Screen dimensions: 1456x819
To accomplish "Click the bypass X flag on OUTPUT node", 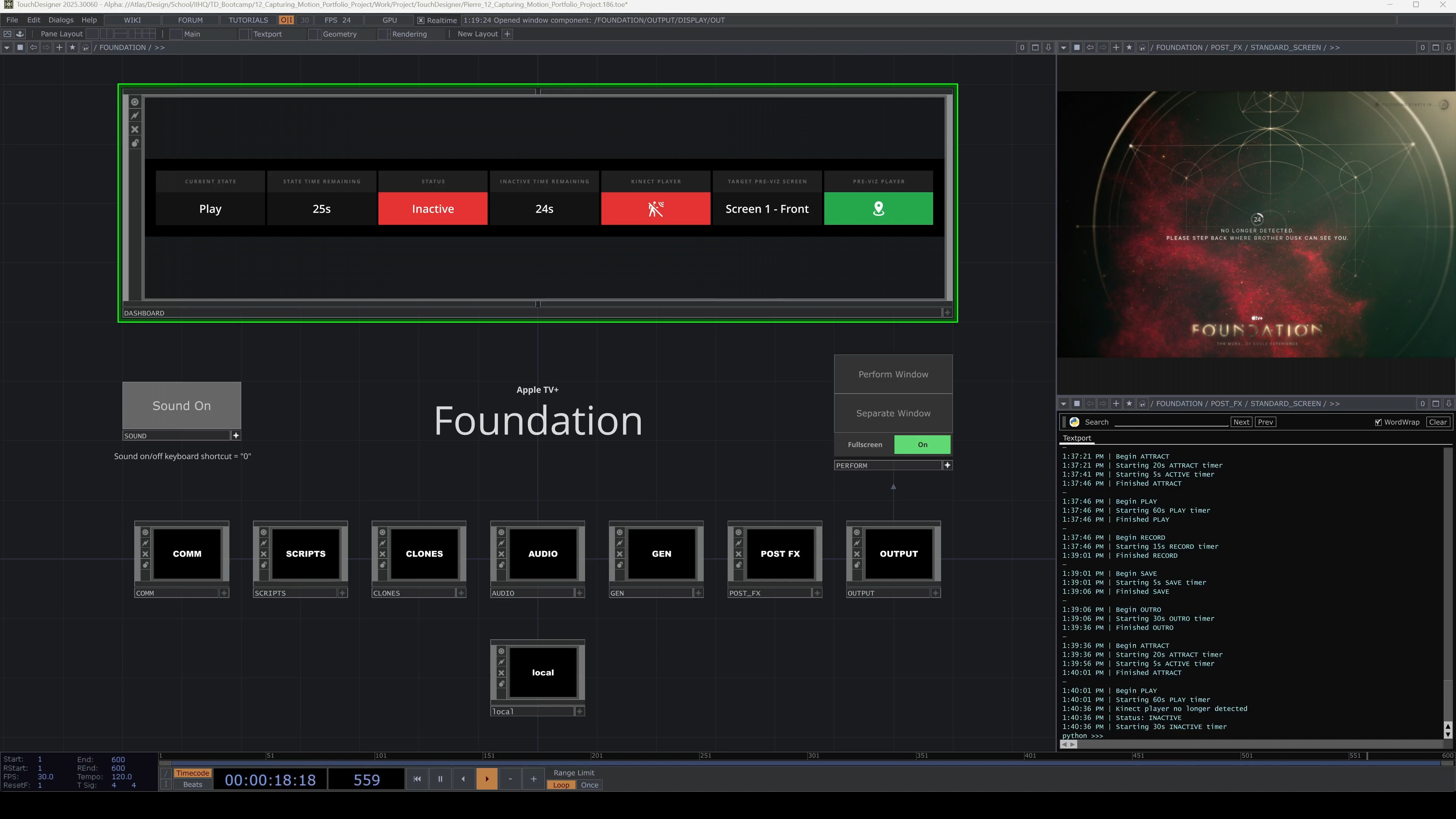I will click(857, 554).
